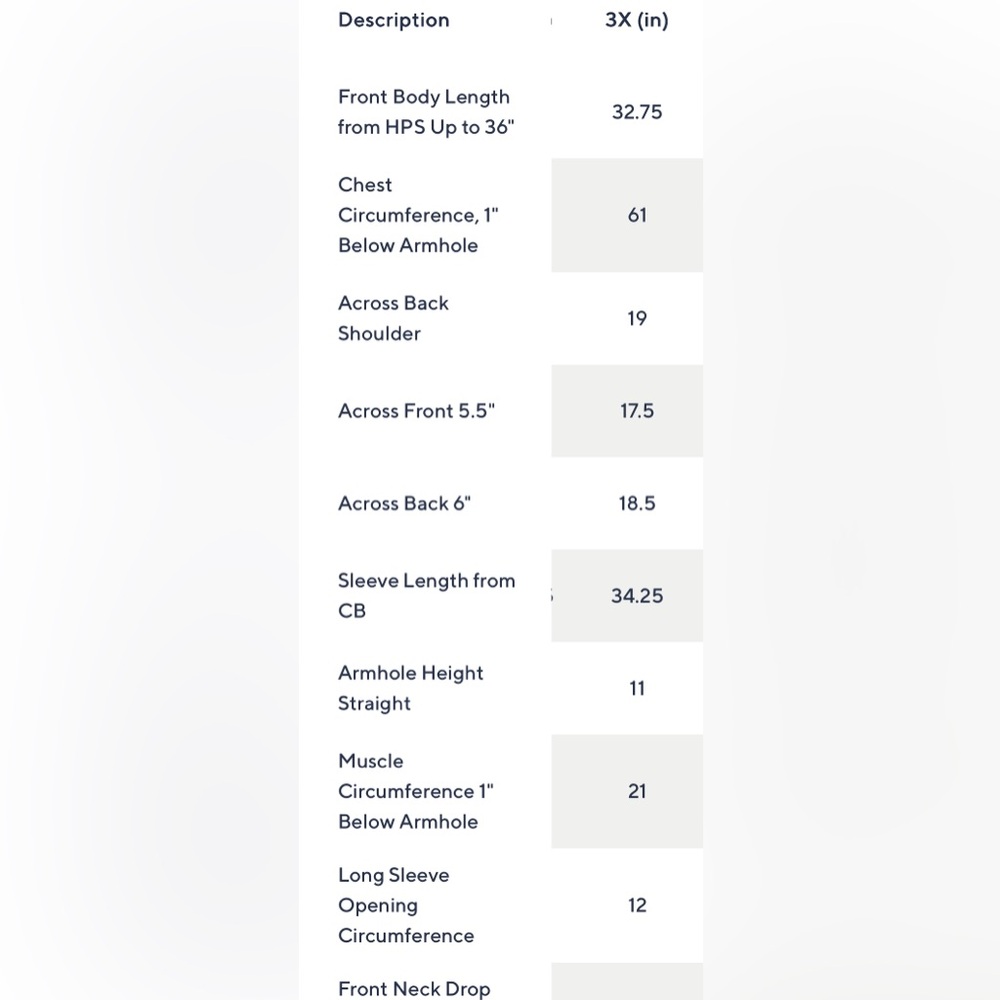The width and height of the screenshot is (1000, 1000).
Task: Click the Front Body Length from HPS label
Action: pos(426,112)
